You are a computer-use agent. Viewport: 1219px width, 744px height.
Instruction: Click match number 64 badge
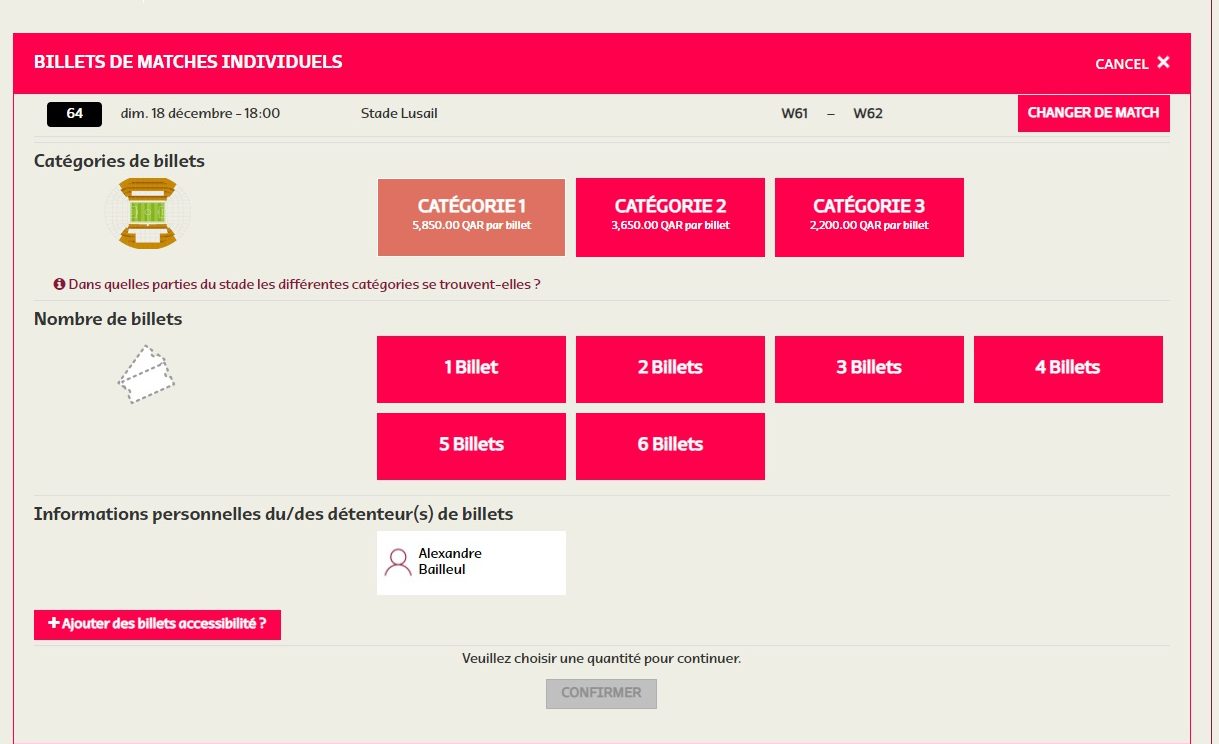74,114
